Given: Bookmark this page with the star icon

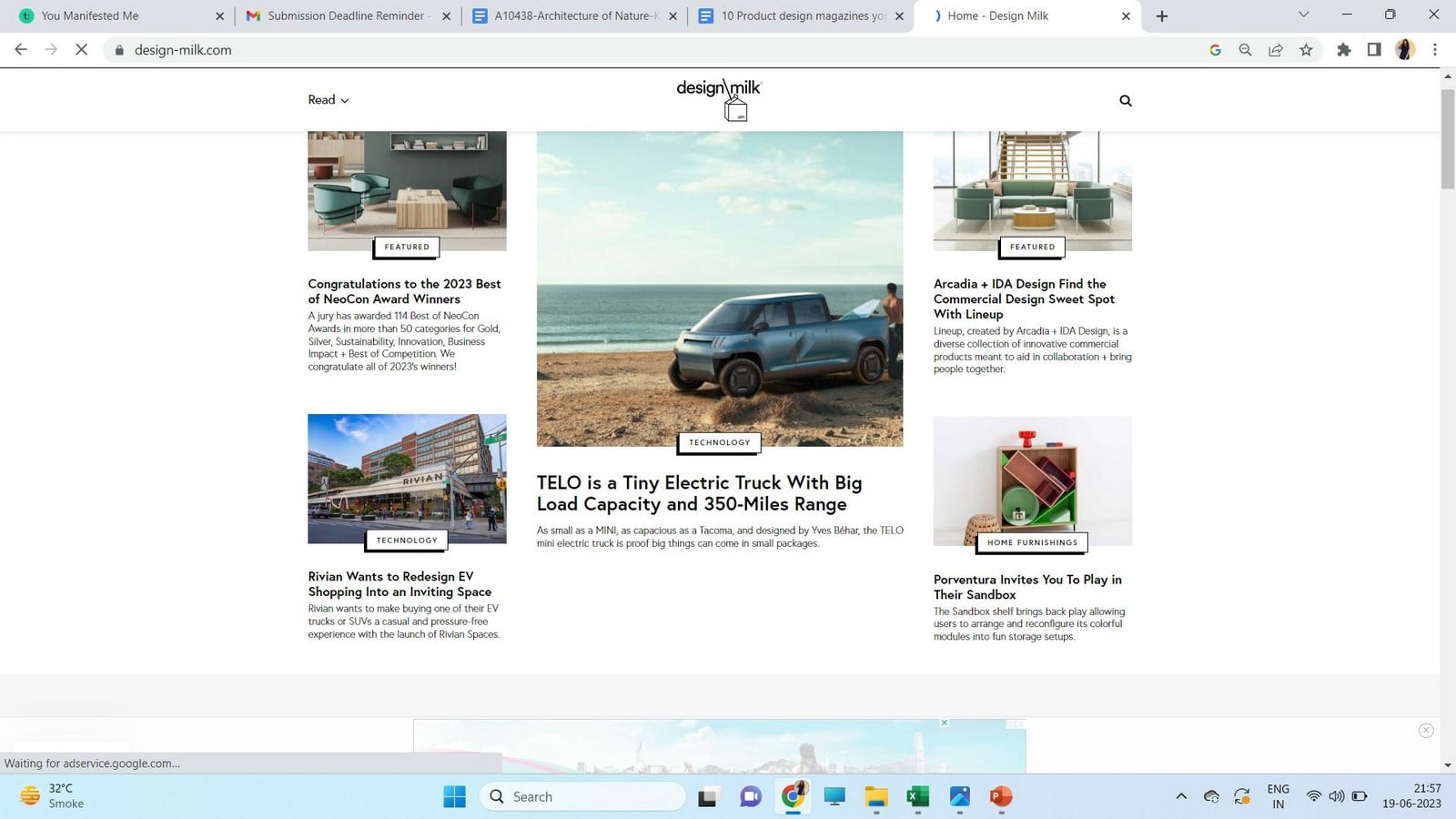Looking at the screenshot, I should click(1306, 50).
